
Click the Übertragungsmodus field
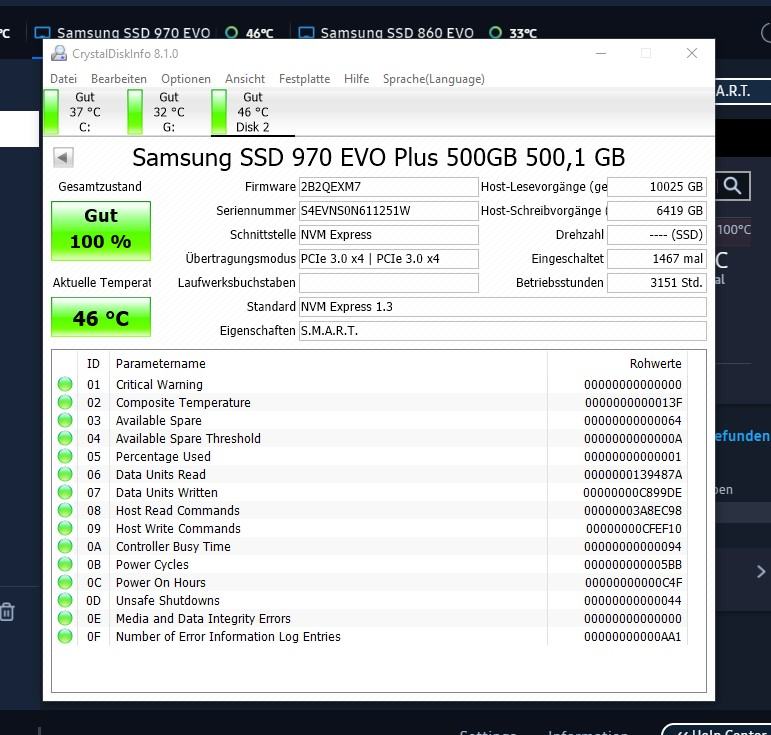click(x=388, y=259)
